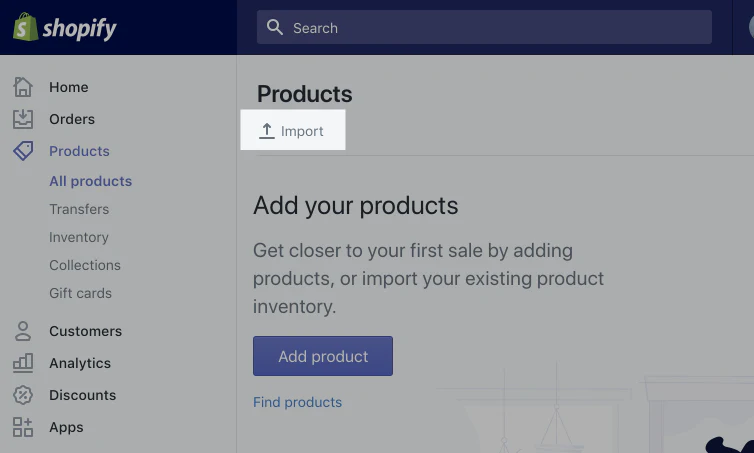Click the Analytics bar chart icon
754x453 pixels.
coord(23,363)
